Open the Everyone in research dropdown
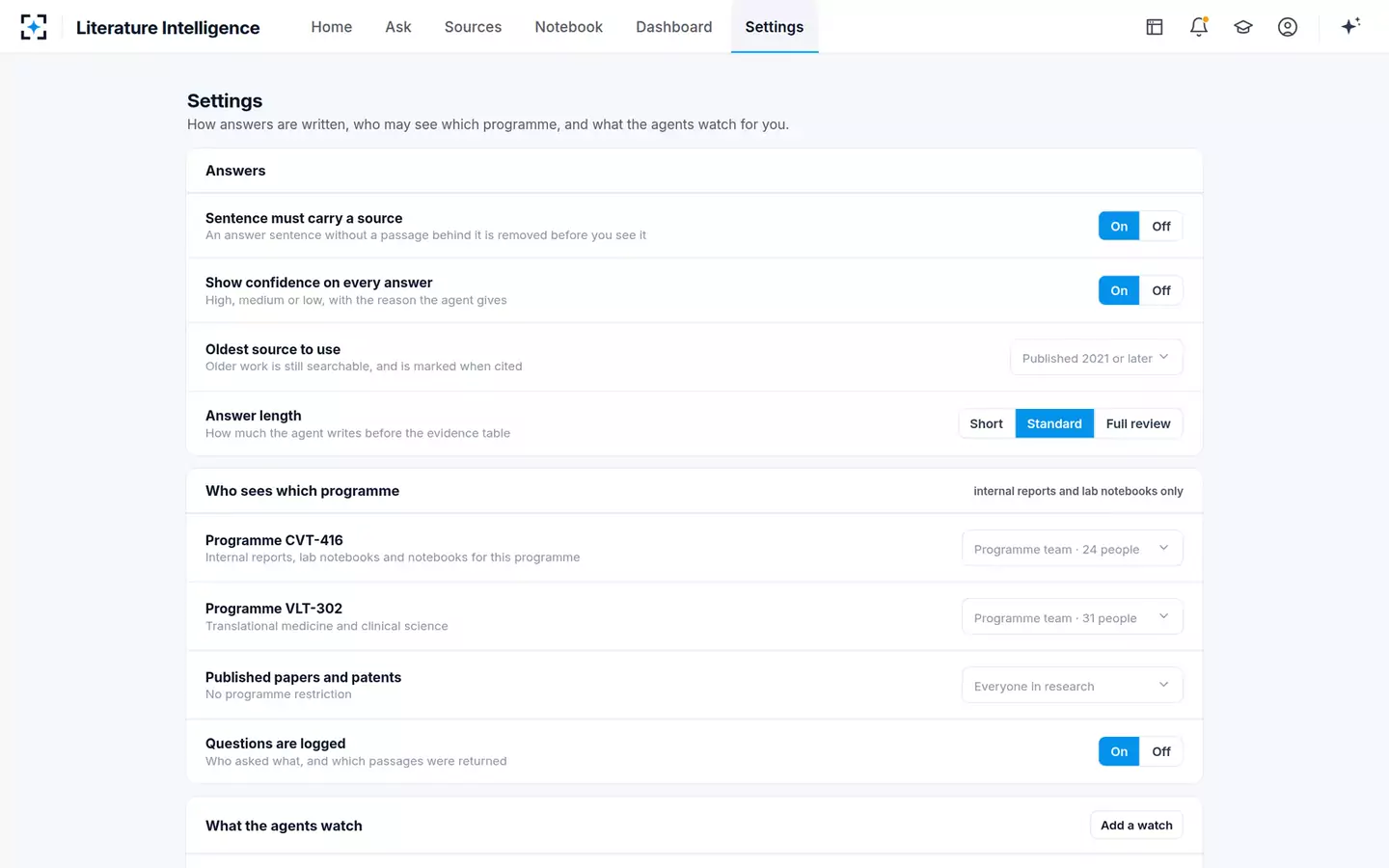Screen dimensions: 1389x868 pyautogui.click(x=1073, y=686)
